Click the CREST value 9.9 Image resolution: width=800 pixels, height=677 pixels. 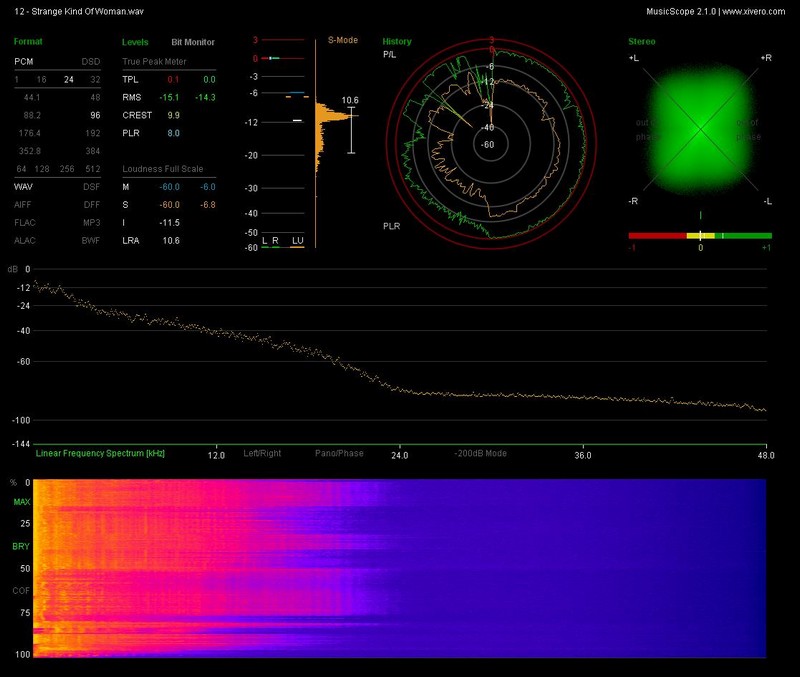(173, 115)
